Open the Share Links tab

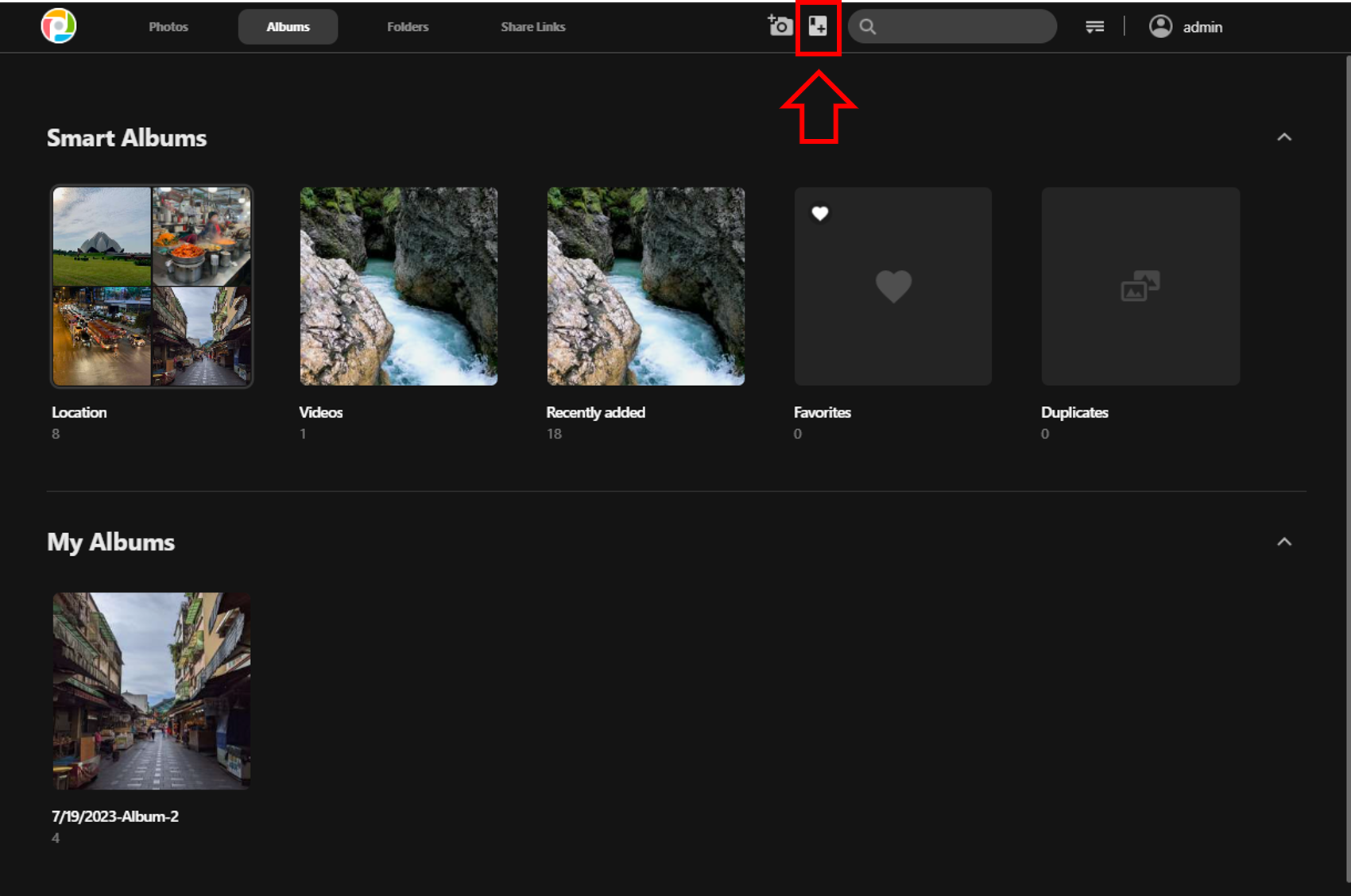(x=533, y=27)
